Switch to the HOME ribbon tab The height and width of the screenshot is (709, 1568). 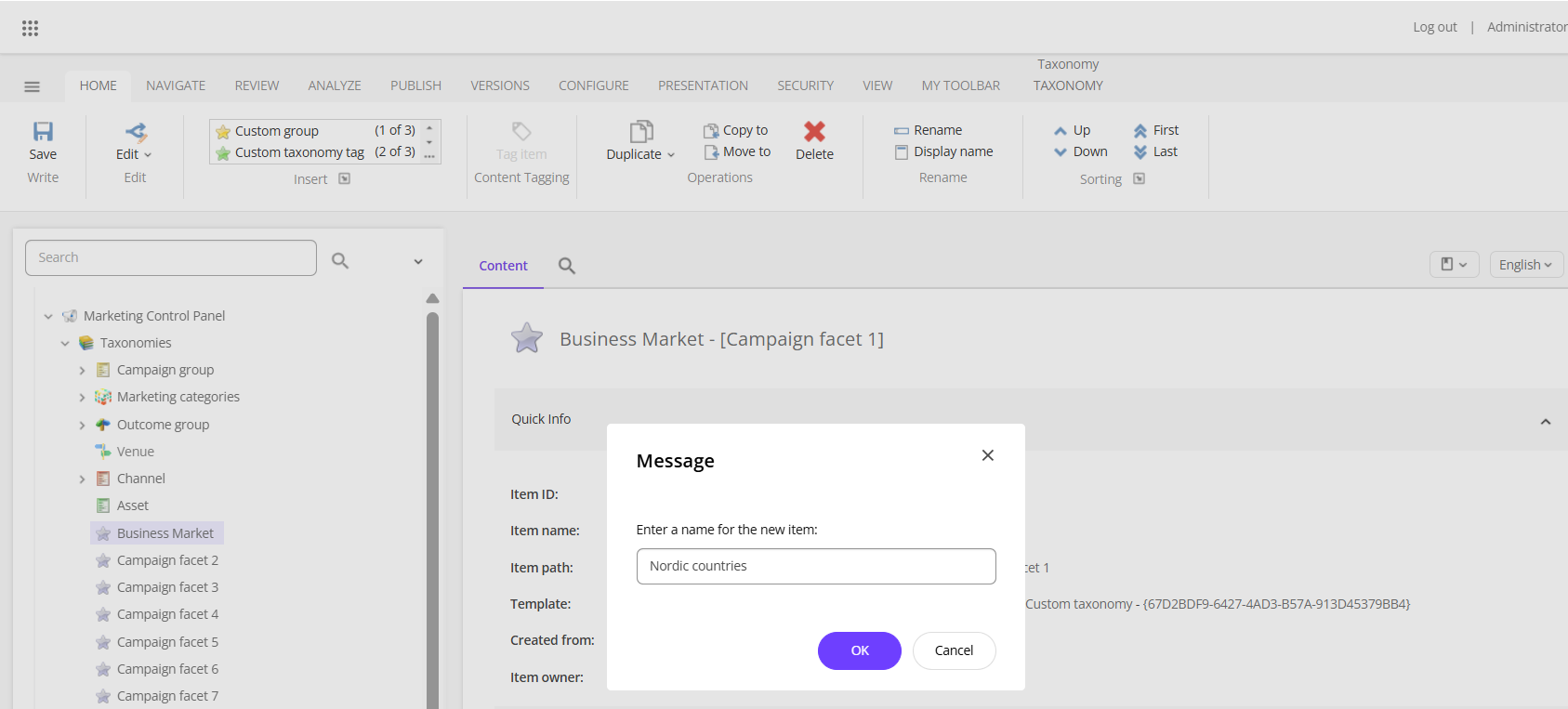coord(98,85)
